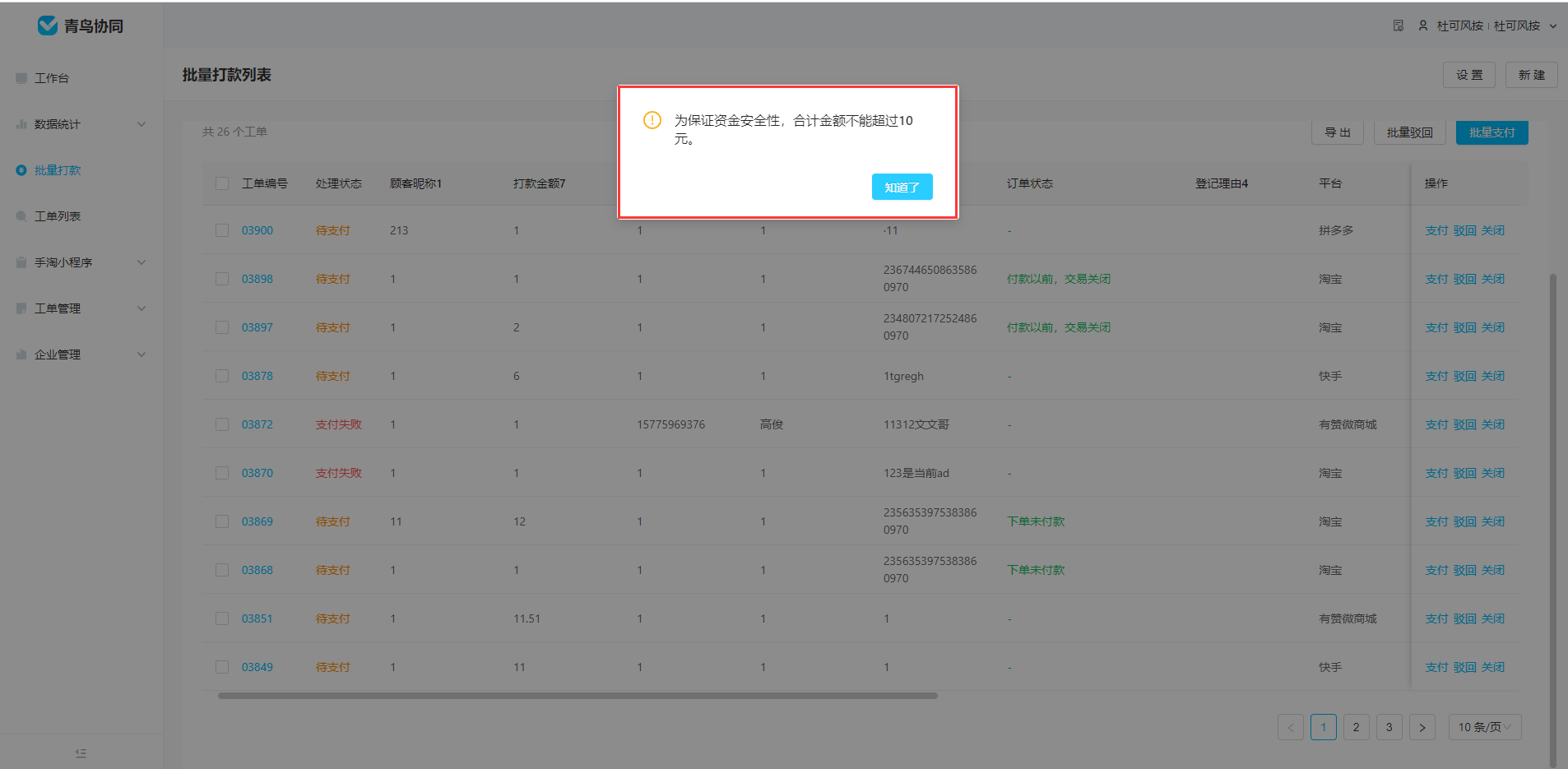Click the 导出 button
This screenshot has height=769, width=1568.
(1338, 132)
